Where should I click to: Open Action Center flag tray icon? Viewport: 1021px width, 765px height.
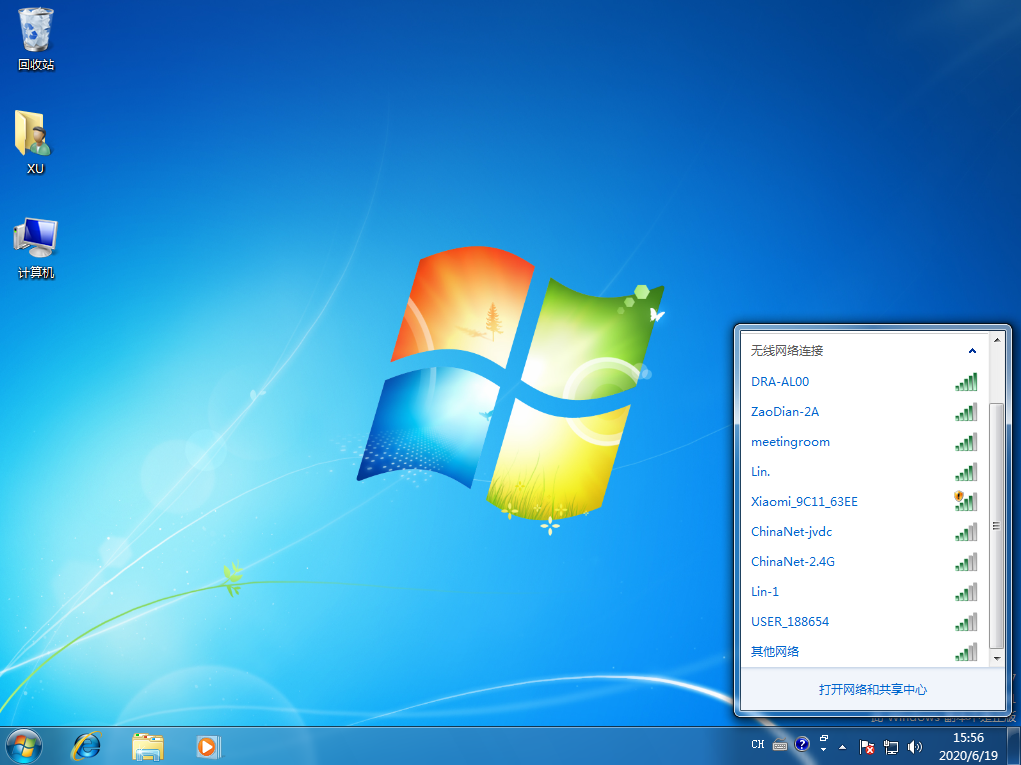click(867, 746)
